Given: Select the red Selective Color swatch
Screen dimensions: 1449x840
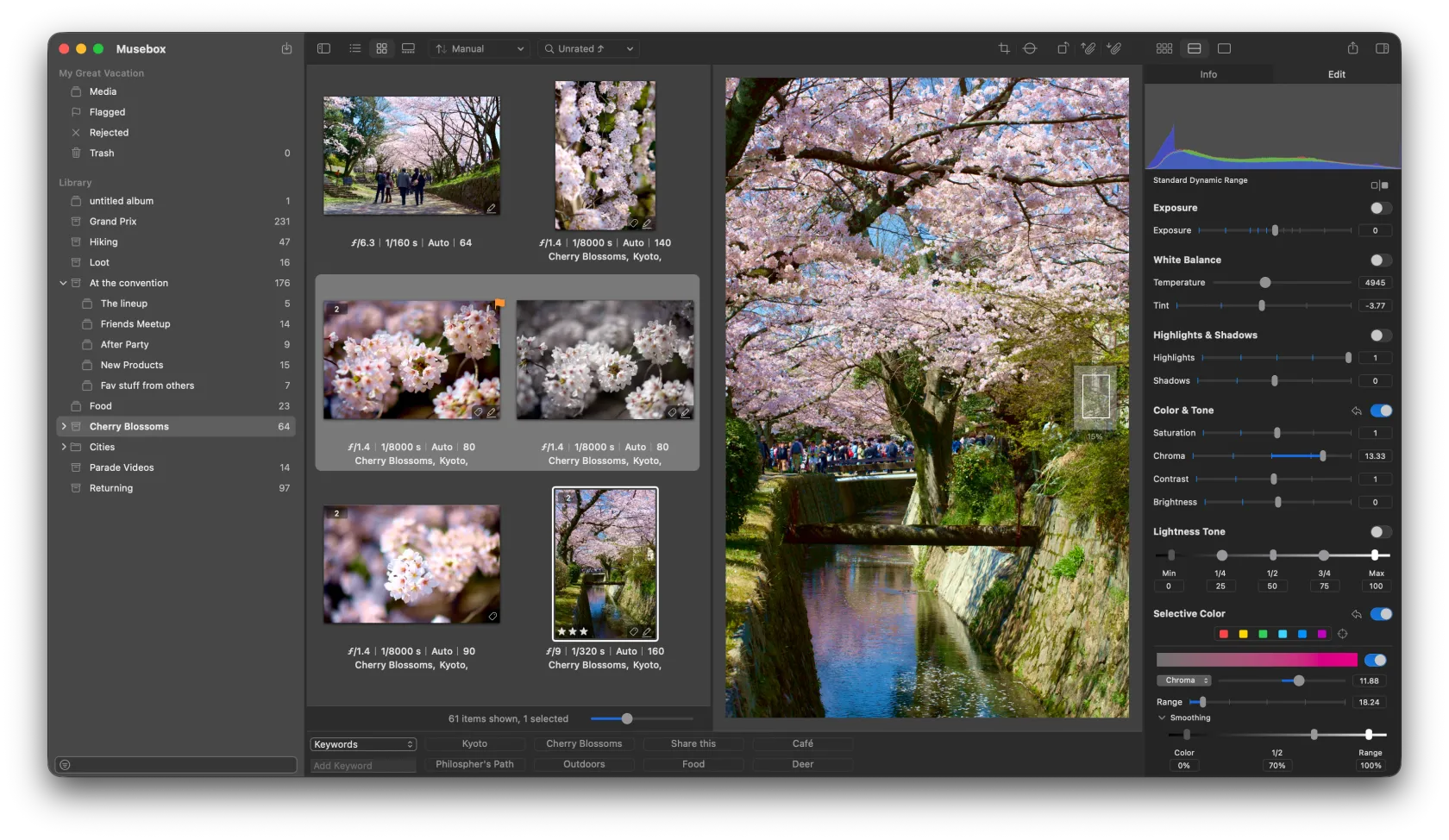Looking at the screenshot, I should coord(1224,634).
